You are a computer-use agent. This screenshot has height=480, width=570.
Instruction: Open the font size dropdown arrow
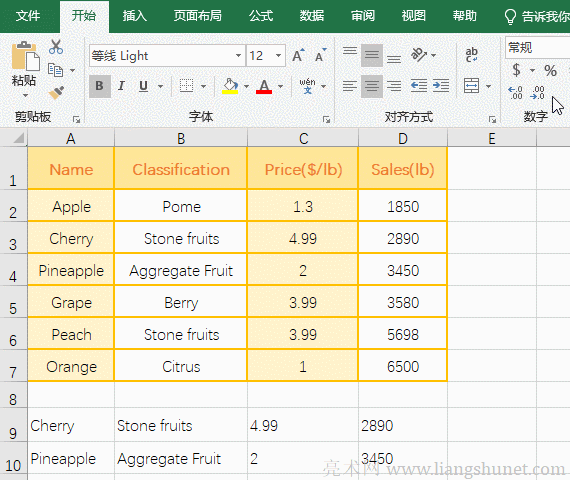[278, 56]
